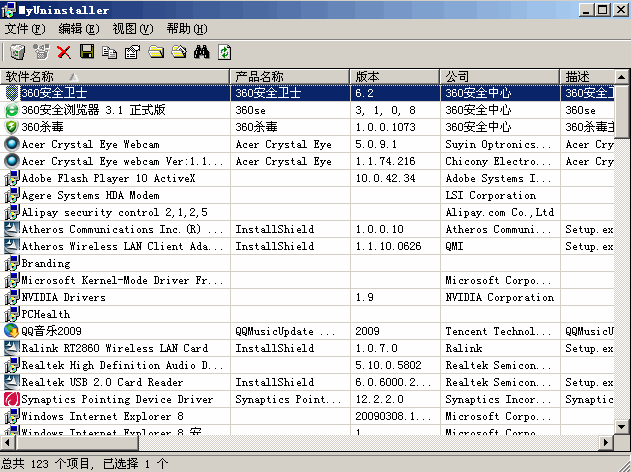
Task: Click the 360安全浏览器 green browser icon
Action: click(12, 110)
